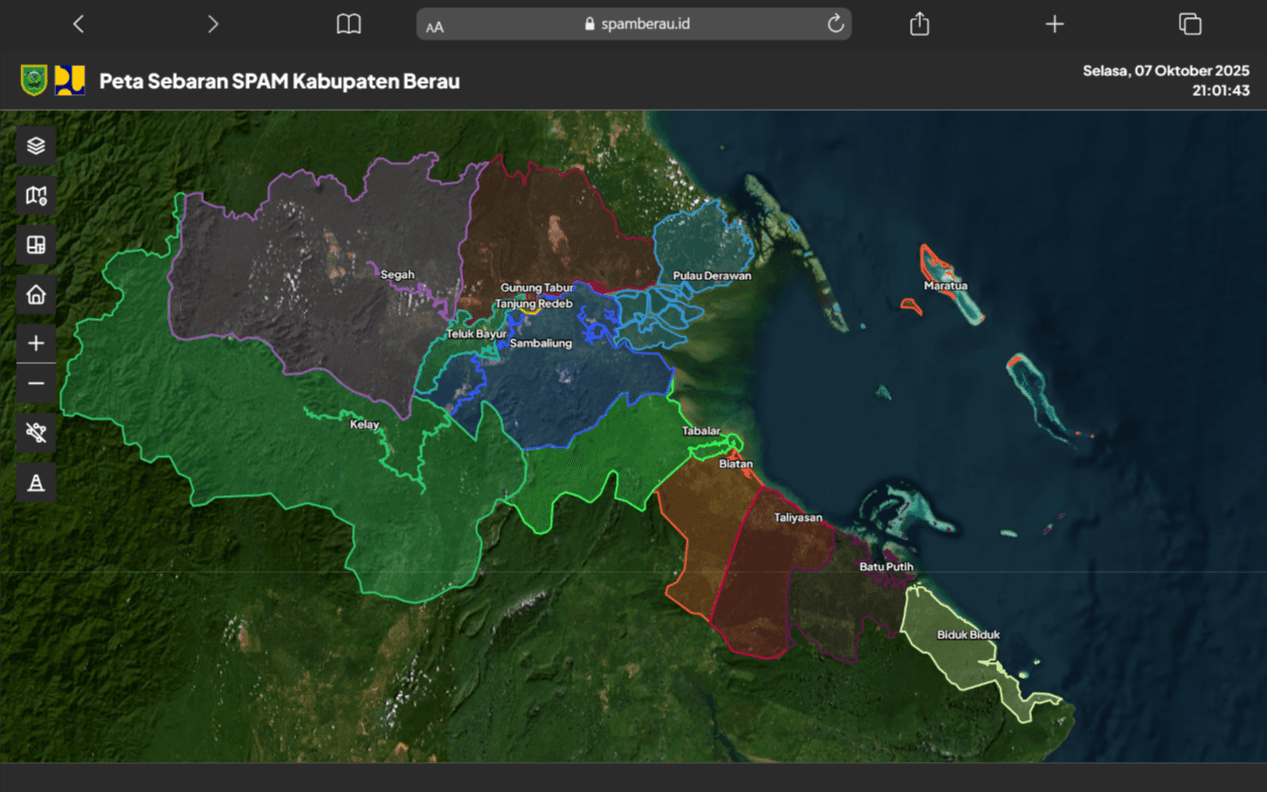Click the Kabupaten Berau coat of arms logo
Image resolution: width=1267 pixels, height=792 pixels.
[34, 79]
